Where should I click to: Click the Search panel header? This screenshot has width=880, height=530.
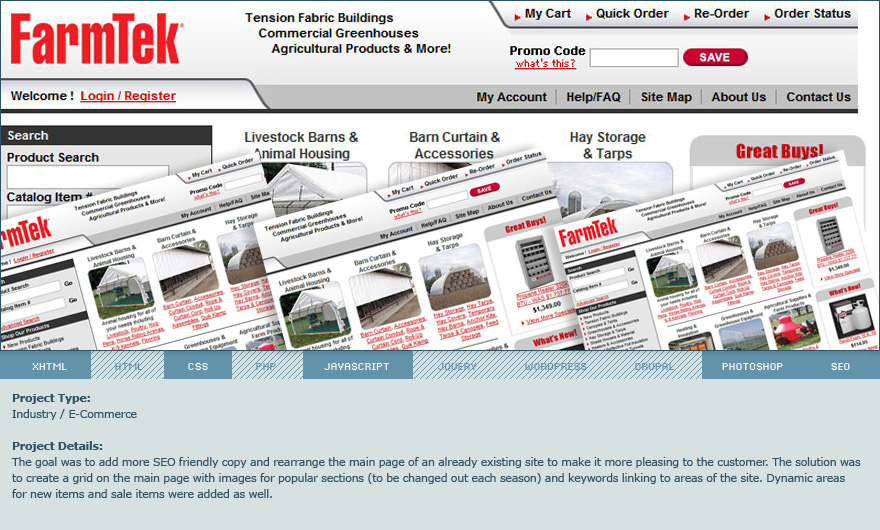coord(106,135)
